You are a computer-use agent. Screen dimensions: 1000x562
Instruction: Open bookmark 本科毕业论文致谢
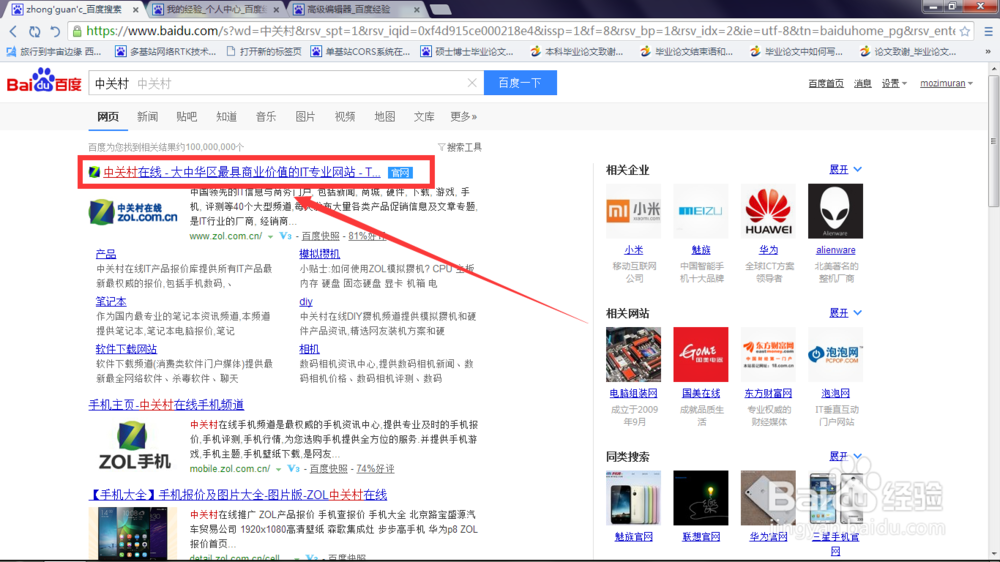[577, 52]
